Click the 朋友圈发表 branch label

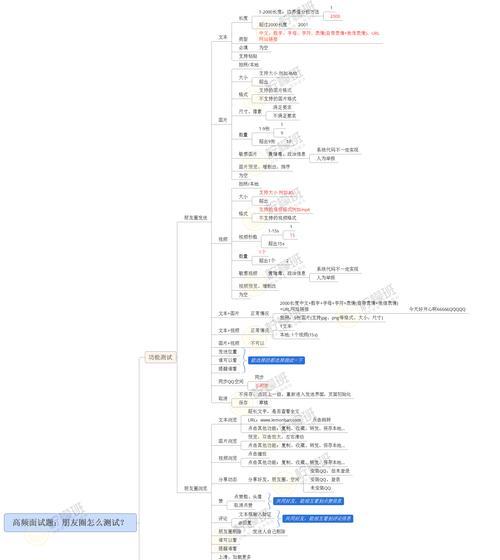click(x=195, y=218)
